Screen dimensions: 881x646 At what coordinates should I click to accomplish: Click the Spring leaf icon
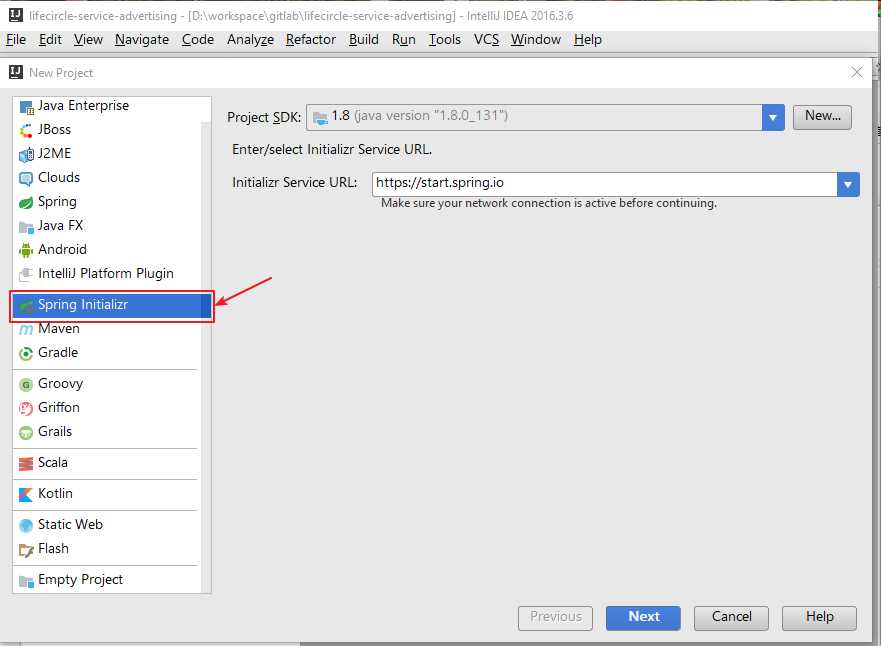point(26,203)
